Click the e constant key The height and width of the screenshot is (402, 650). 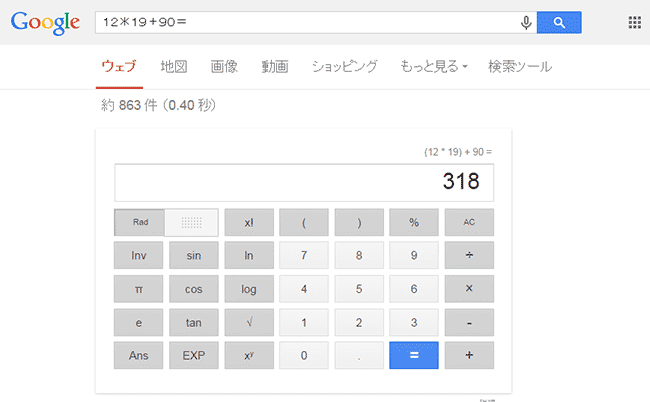pos(138,322)
